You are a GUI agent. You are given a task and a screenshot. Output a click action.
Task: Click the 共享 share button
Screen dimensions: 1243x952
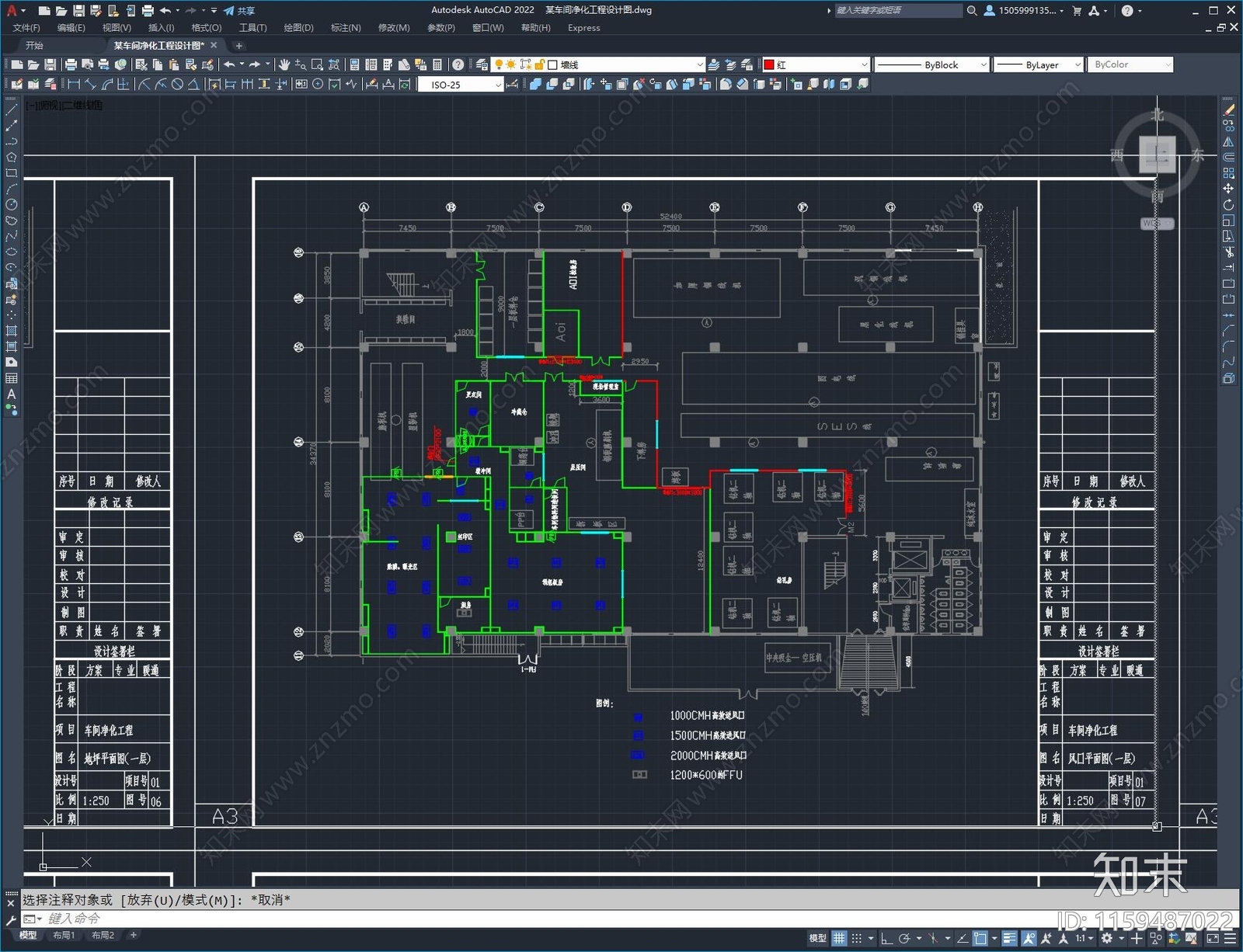pos(240,11)
